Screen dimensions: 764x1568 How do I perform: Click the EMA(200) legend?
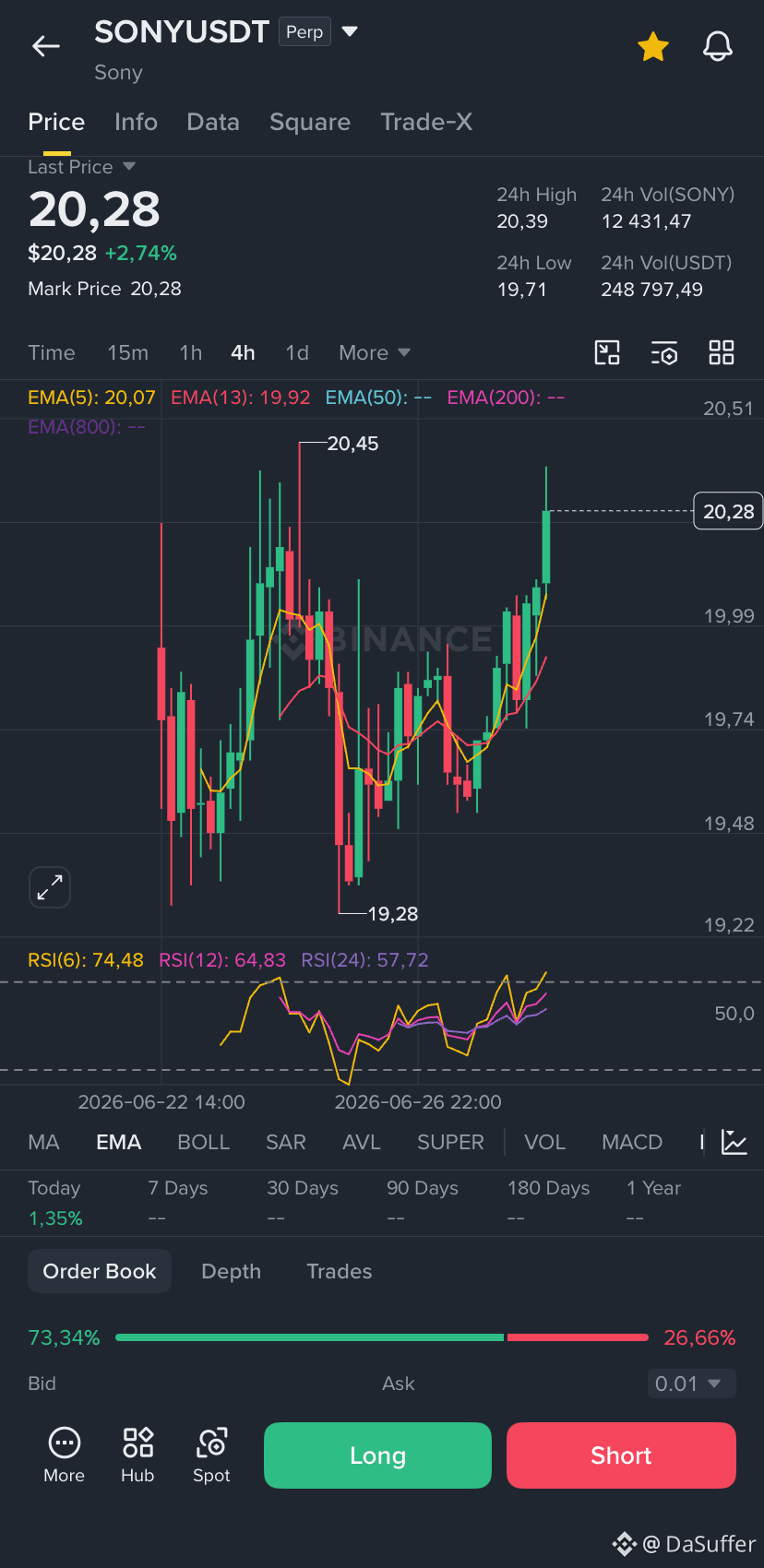tap(506, 398)
